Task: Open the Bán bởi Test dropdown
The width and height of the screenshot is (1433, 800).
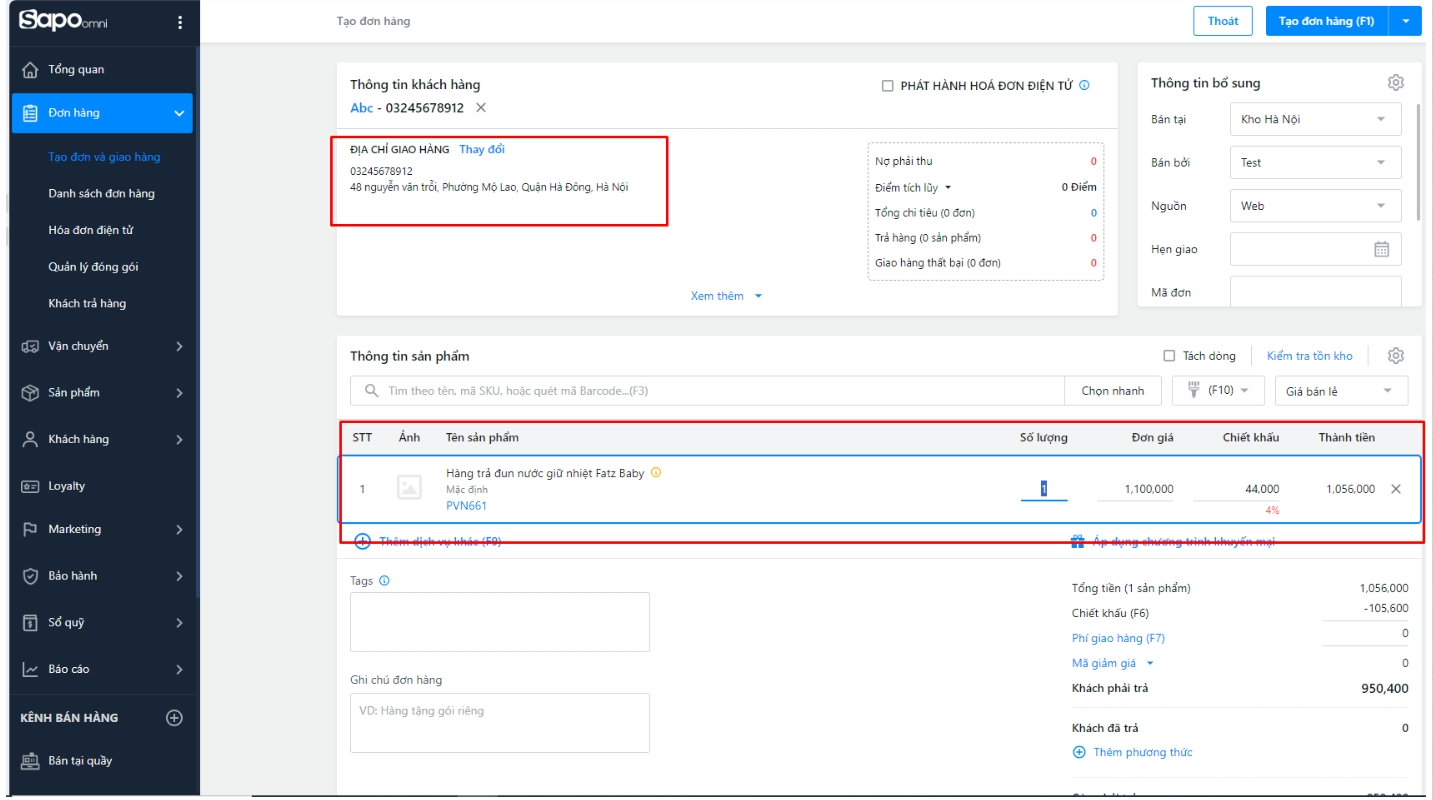Action: pyautogui.click(x=1315, y=162)
